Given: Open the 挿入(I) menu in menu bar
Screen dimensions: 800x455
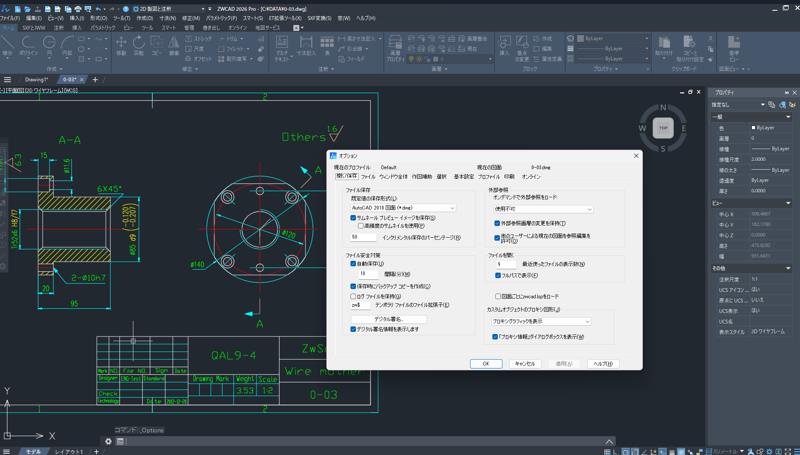Looking at the screenshot, I should pos(77,18).
